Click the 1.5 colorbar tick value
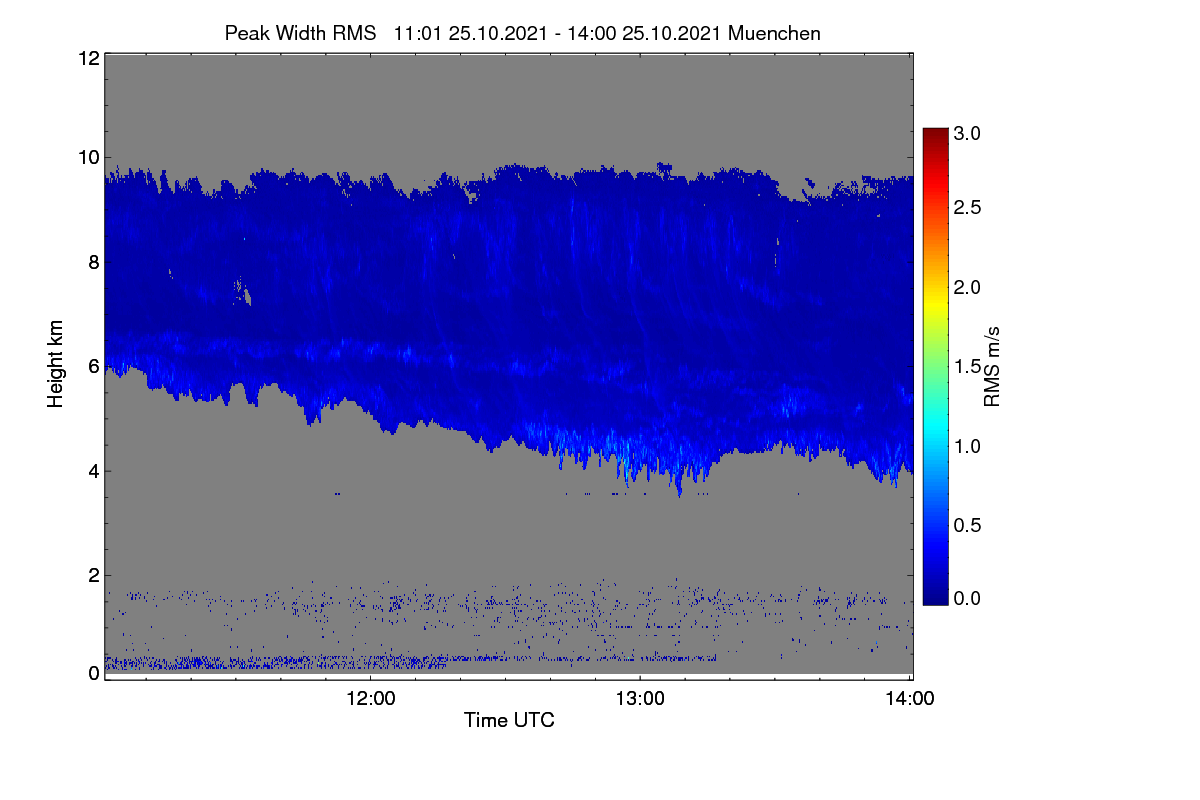1200x800 pixels. tap(967, 367)
